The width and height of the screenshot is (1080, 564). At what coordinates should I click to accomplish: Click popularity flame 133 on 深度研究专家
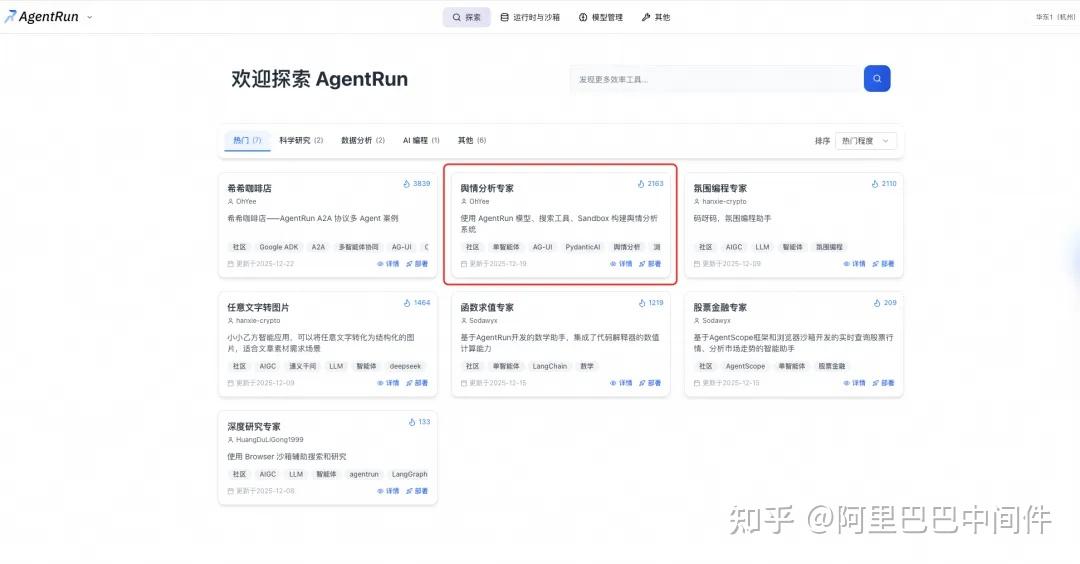pos(419,422)
